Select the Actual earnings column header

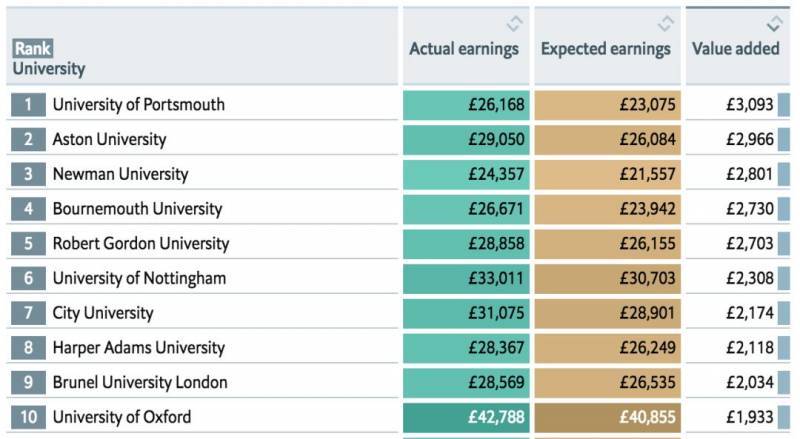click(464, 49)
